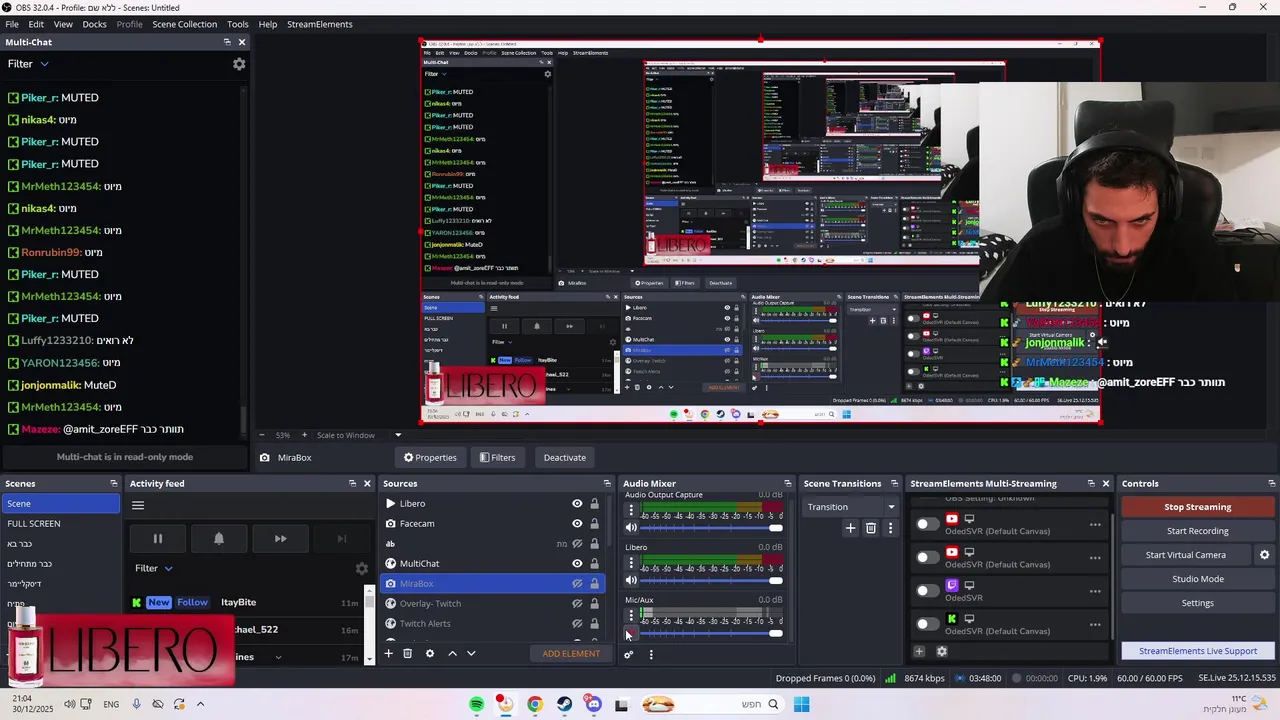The width and height of the screenshot is (1280, 720).
Task: Pause the Activity feed alerts
Action: (157, 539)
